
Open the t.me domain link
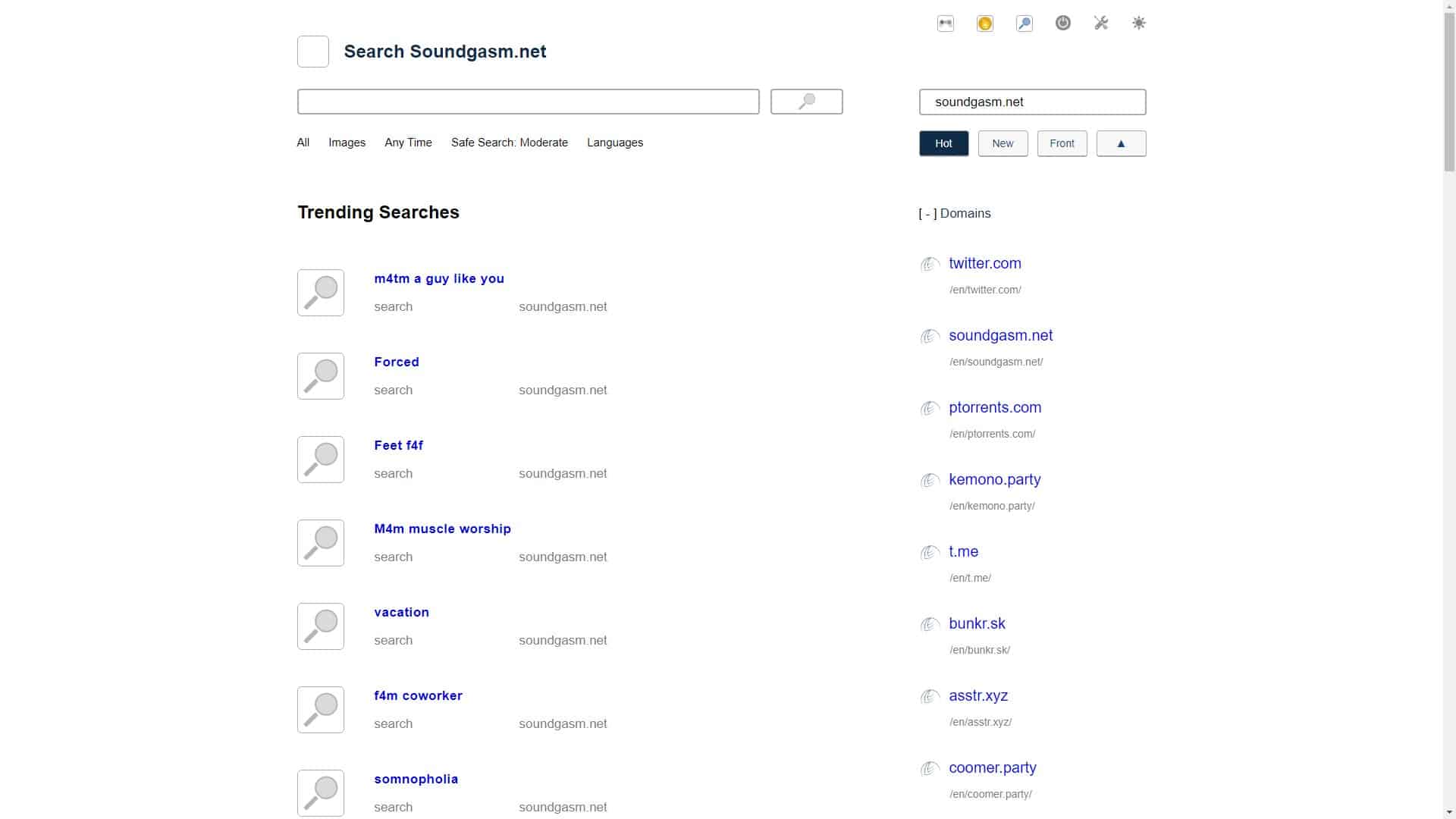click(x=963, y=551)
